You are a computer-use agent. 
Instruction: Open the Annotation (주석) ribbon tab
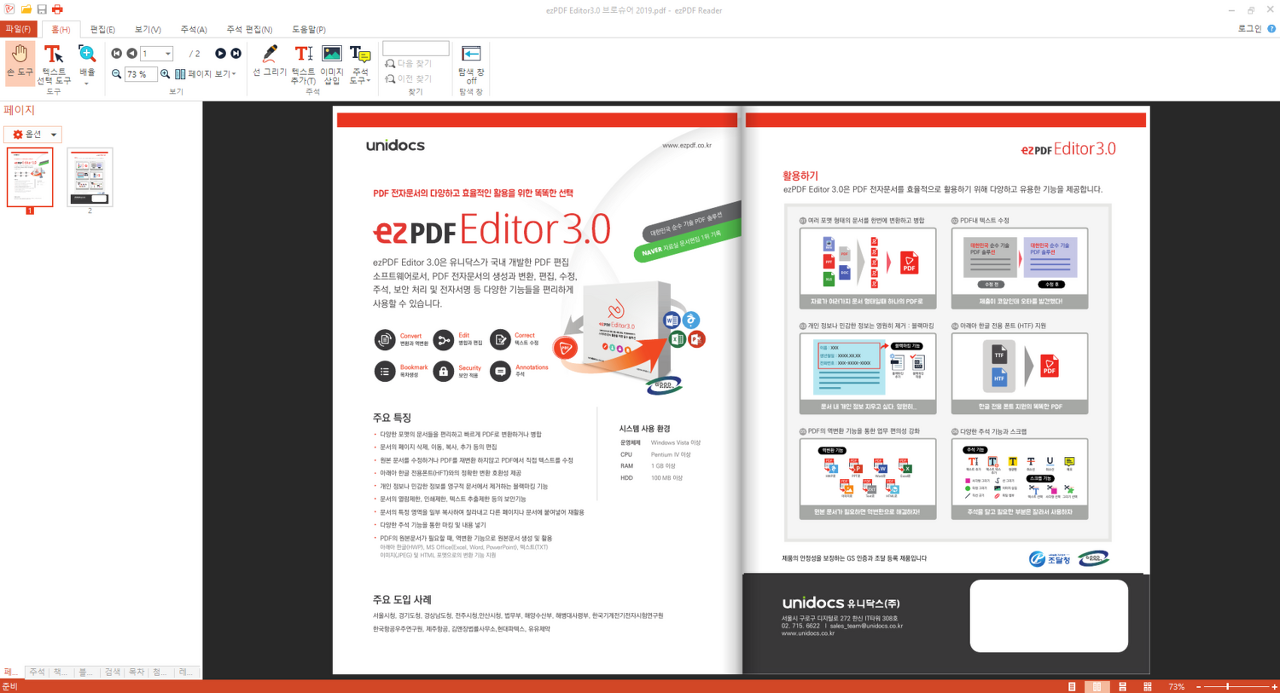(194, 30)
